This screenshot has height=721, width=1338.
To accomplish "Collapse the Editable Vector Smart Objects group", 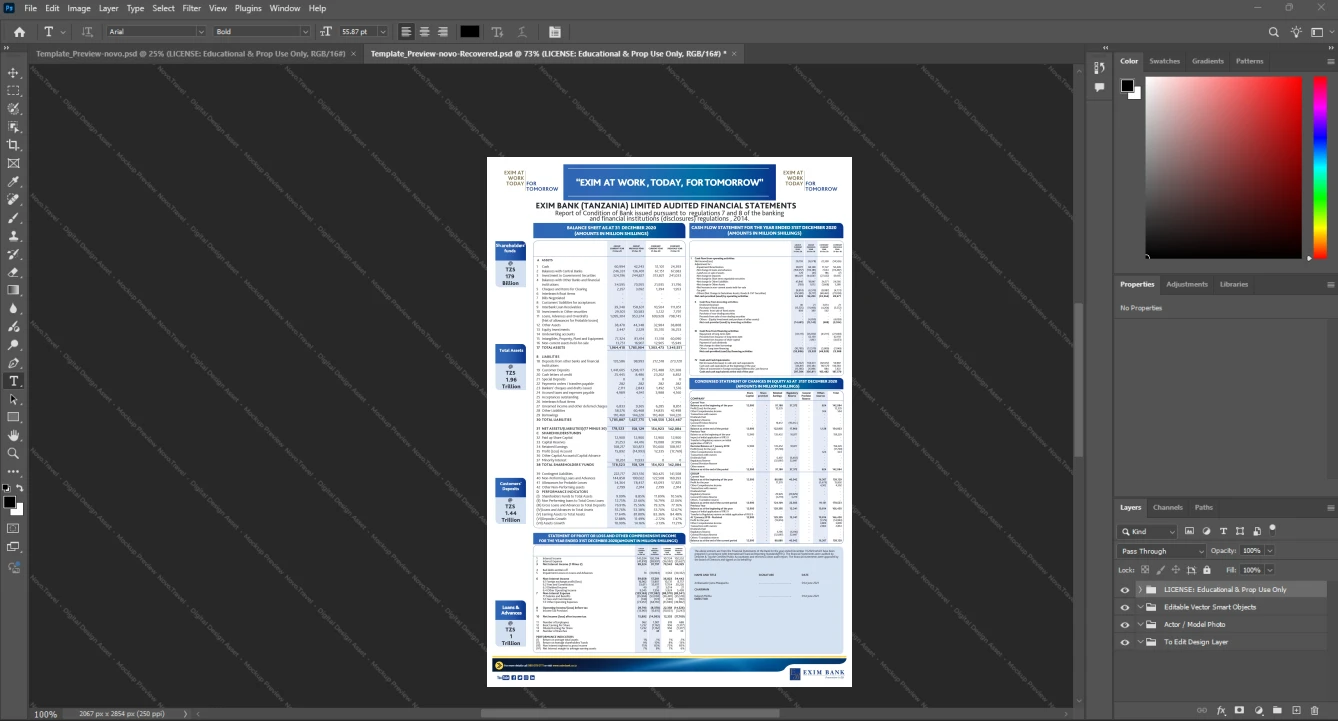I will point(1140,607).
